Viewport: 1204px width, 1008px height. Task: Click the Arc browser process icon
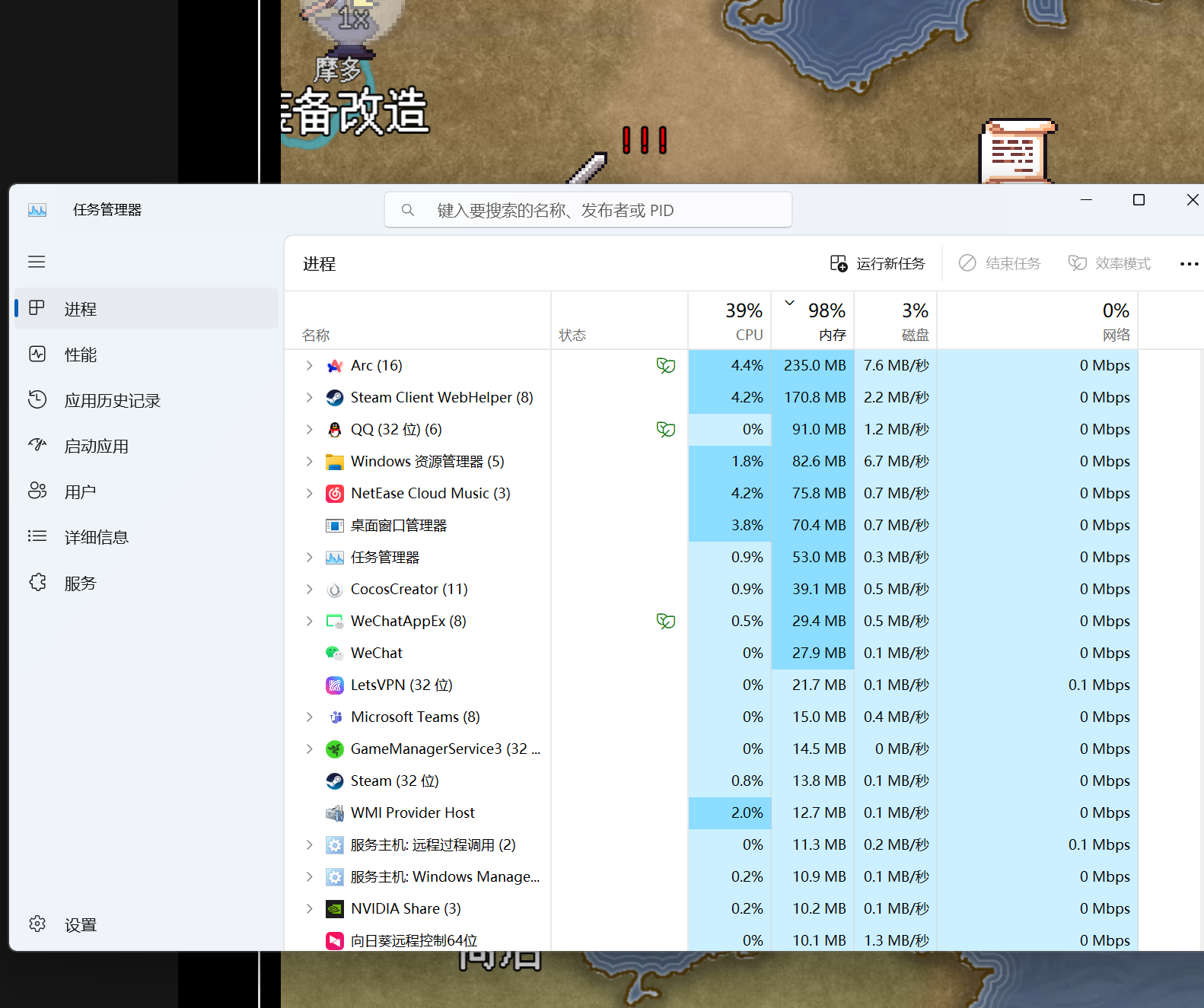(x=335, y=366)
